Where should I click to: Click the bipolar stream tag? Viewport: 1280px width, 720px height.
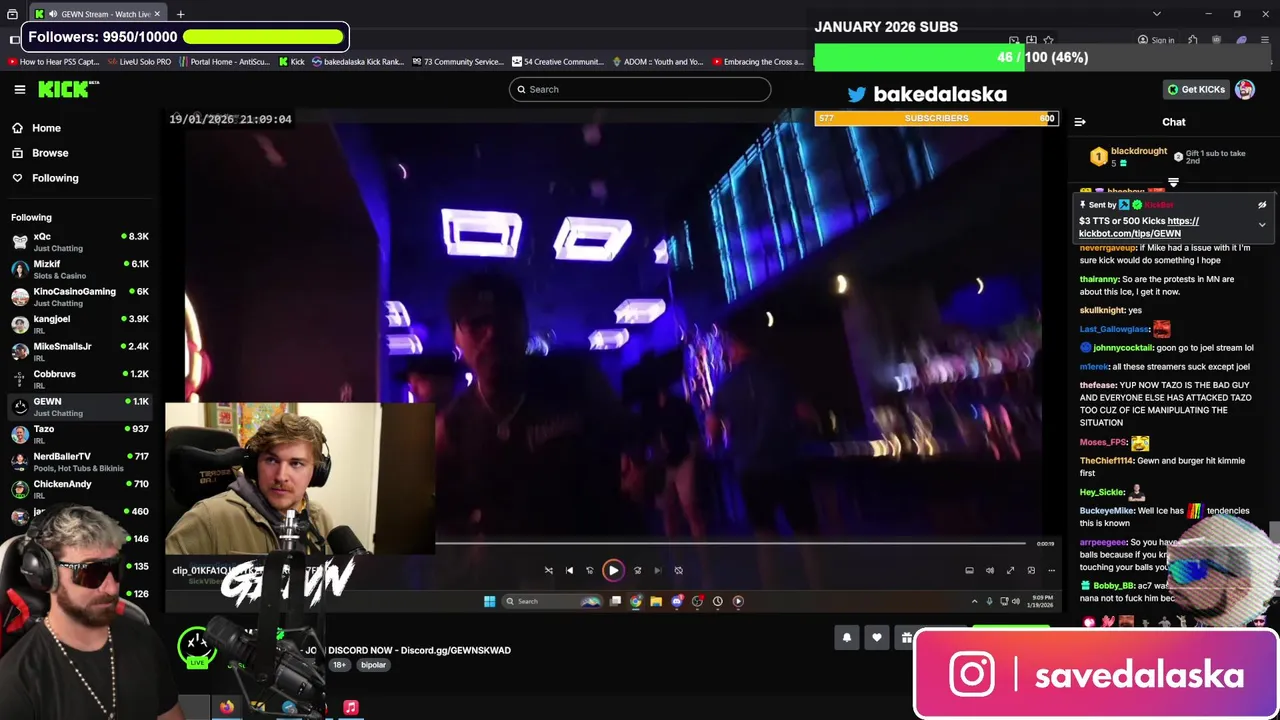click(373, 665)
